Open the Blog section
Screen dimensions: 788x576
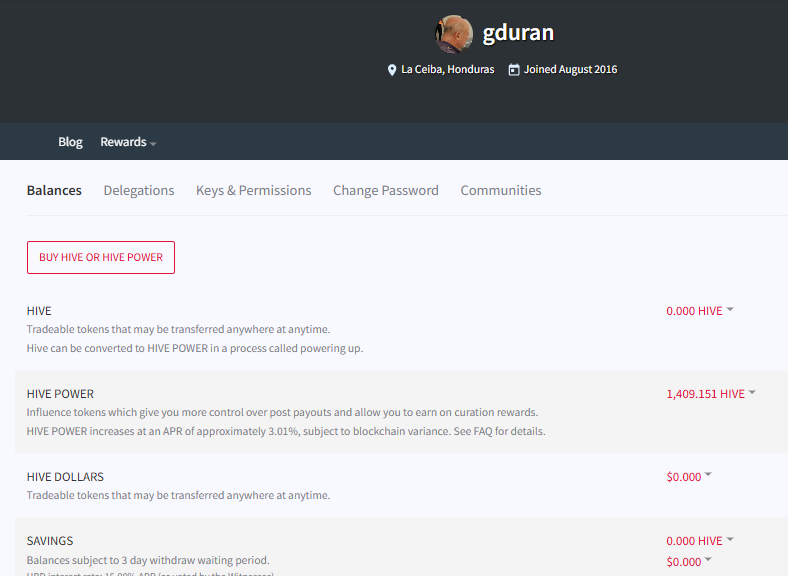pyautogui.click(x=70, y=142)
